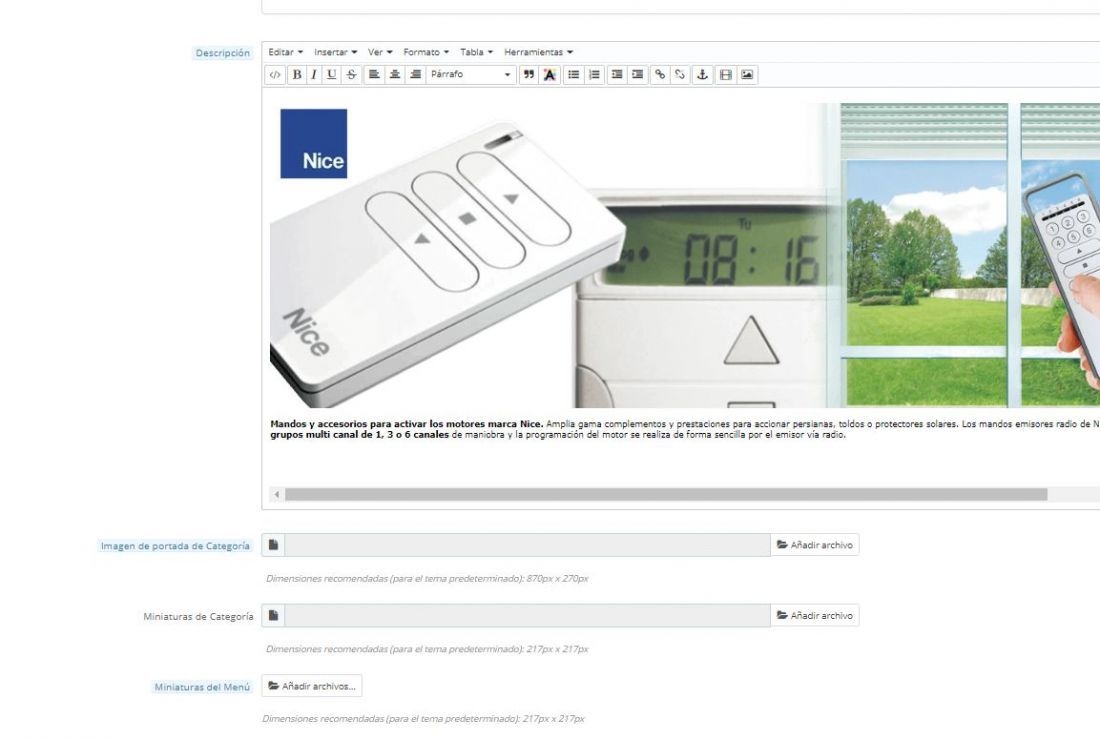Align text left
The height and width of the screenshot is (740, 1100).
[x=374, y=74]
